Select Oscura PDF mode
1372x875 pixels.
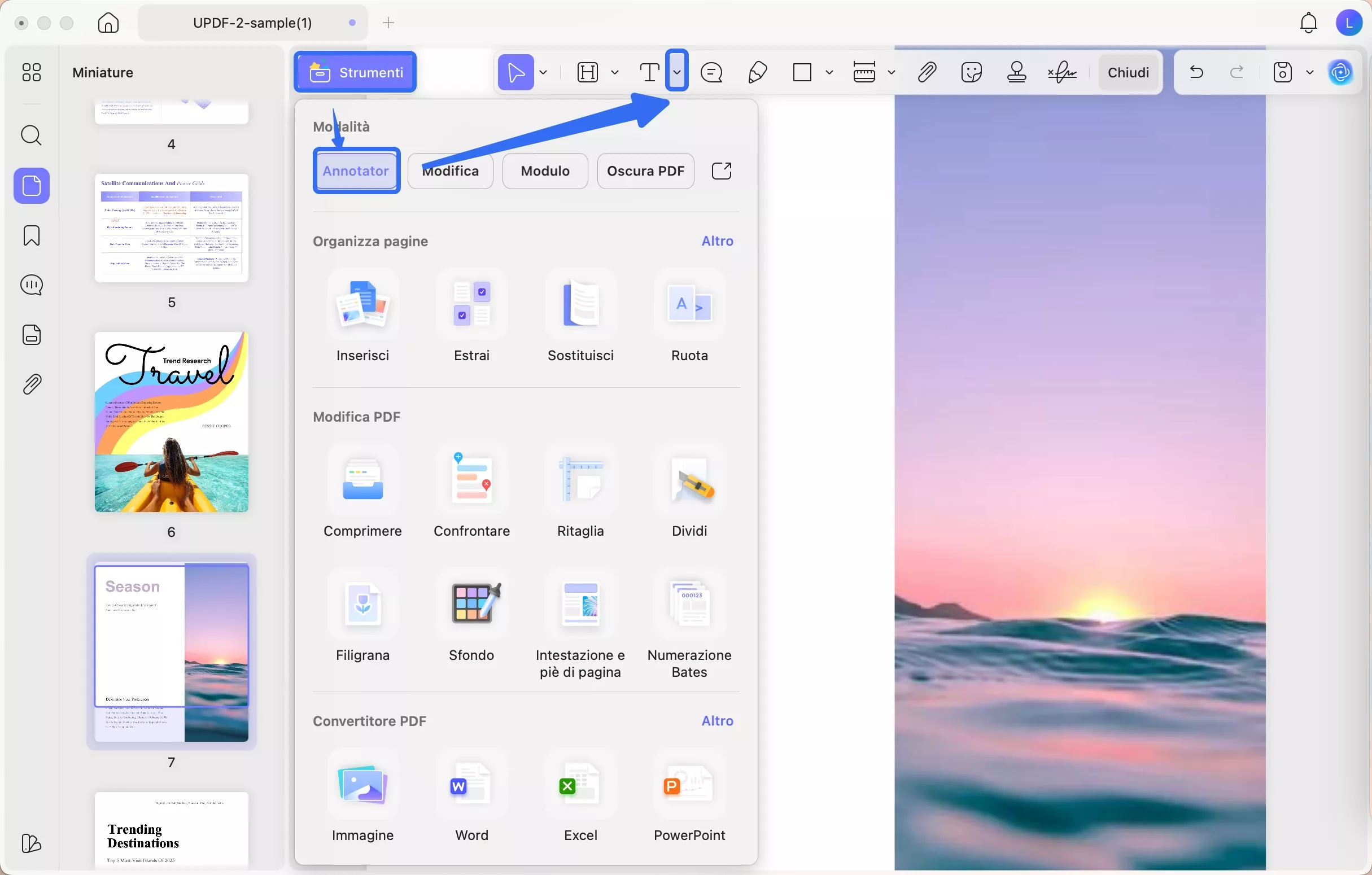coord(645,171)
